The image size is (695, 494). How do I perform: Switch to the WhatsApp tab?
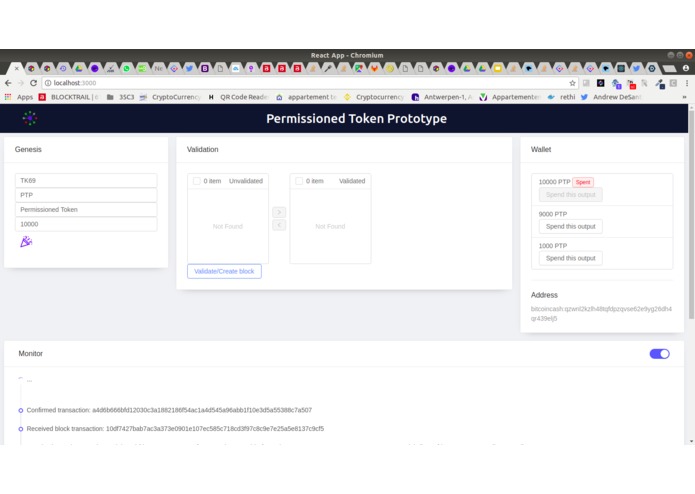127,68
